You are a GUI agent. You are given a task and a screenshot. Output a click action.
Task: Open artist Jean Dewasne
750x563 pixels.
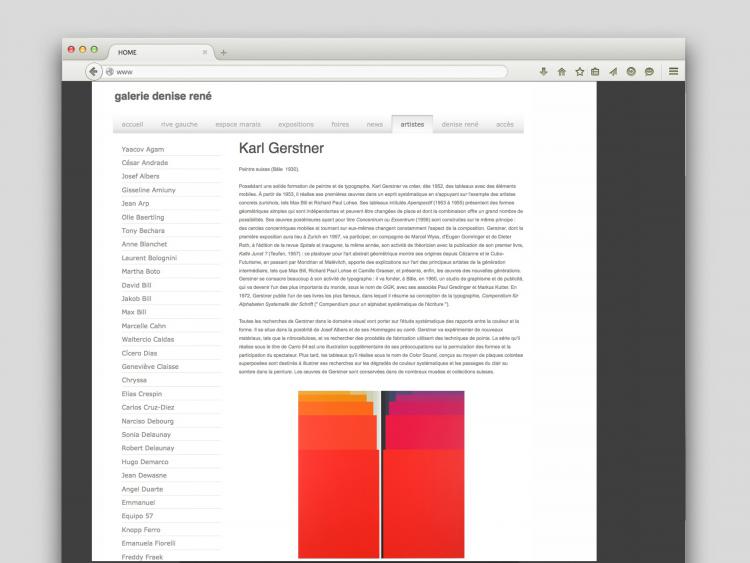click(144, 475)
